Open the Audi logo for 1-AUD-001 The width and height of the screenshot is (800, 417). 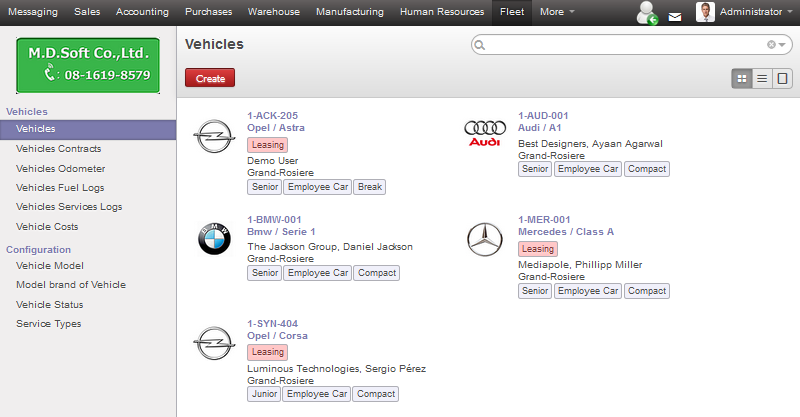(485, 133)
